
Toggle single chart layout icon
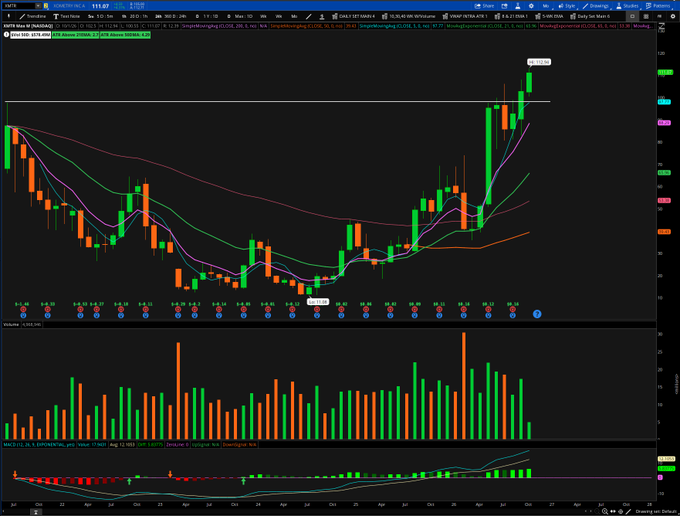click(632, 16)
